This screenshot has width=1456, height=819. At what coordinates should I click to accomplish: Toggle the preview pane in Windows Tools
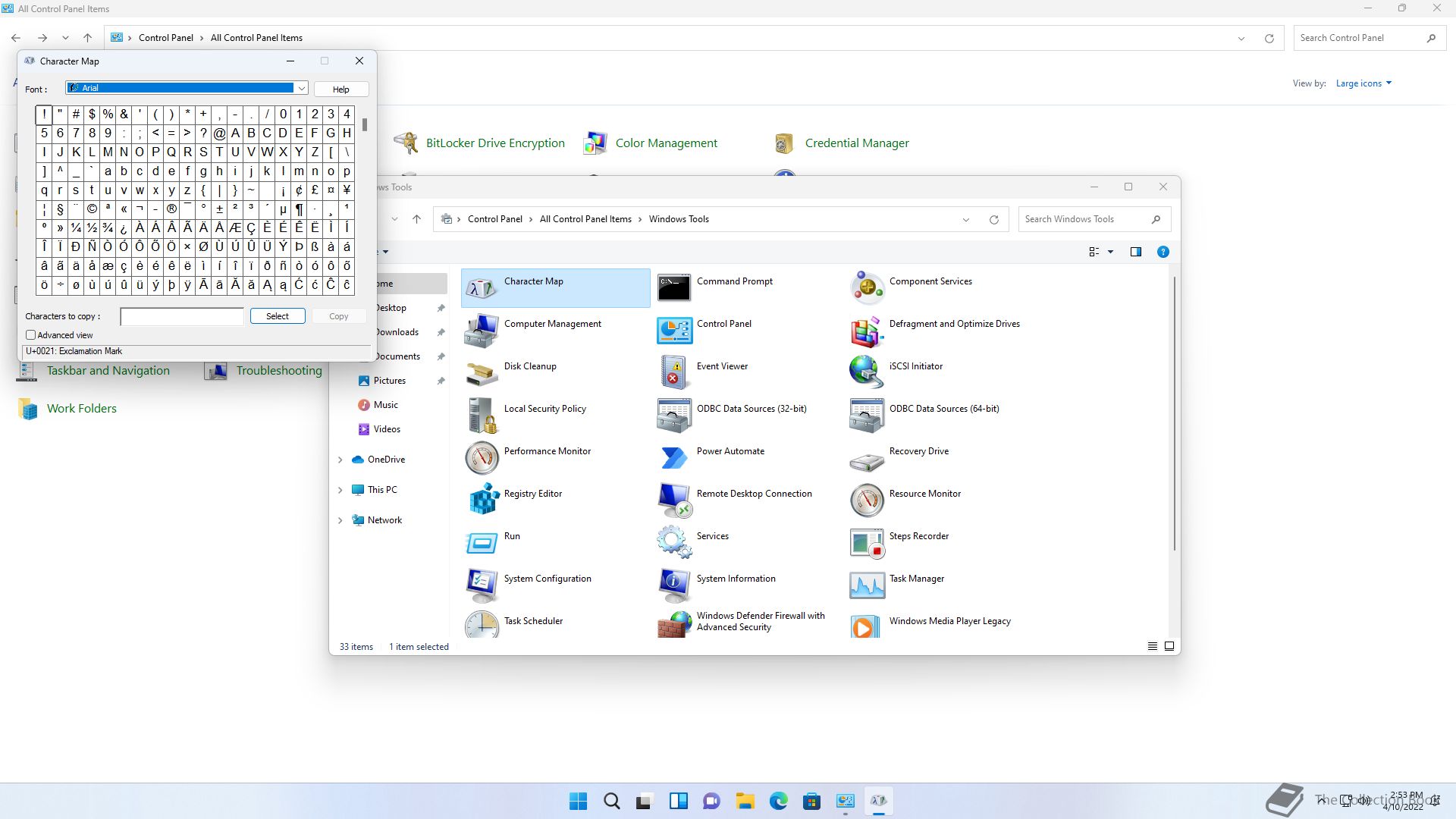1136,252
